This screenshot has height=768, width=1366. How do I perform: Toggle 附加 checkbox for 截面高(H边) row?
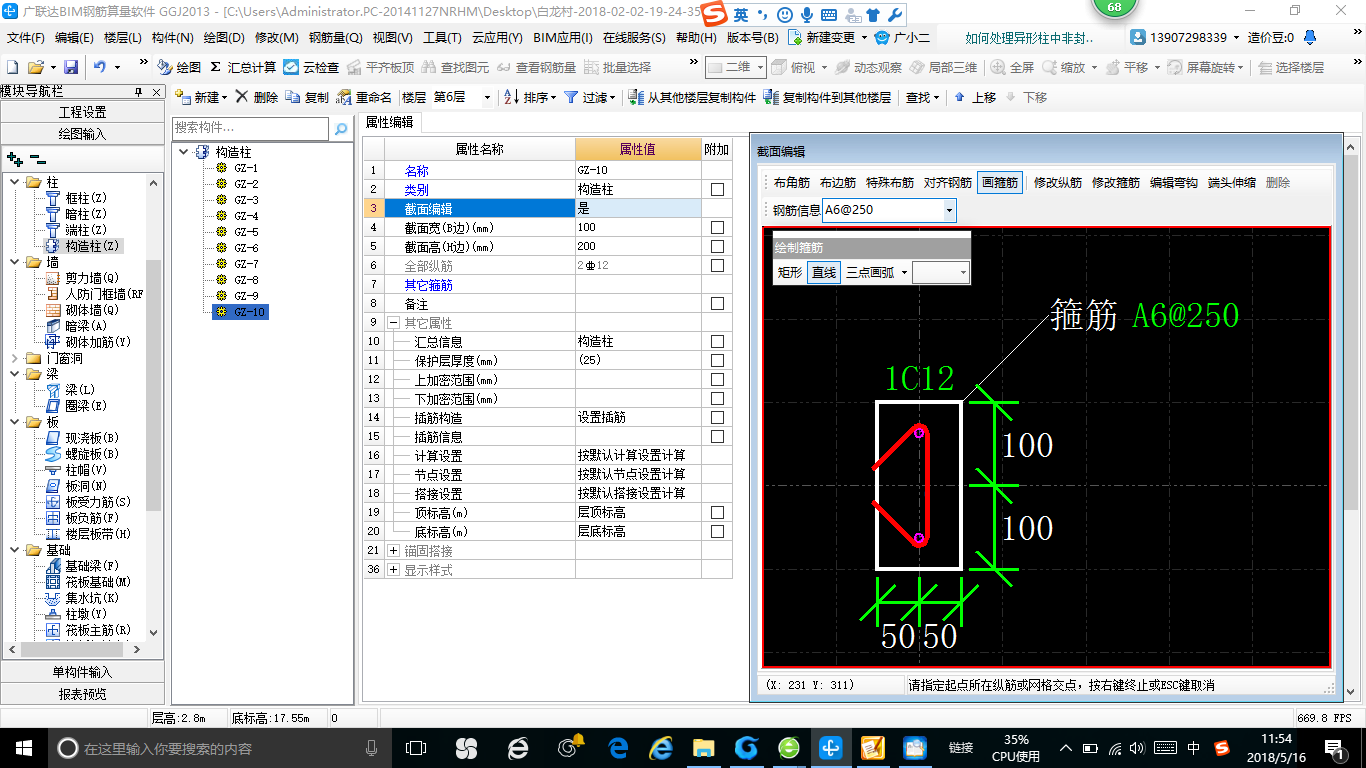point(717,247)
